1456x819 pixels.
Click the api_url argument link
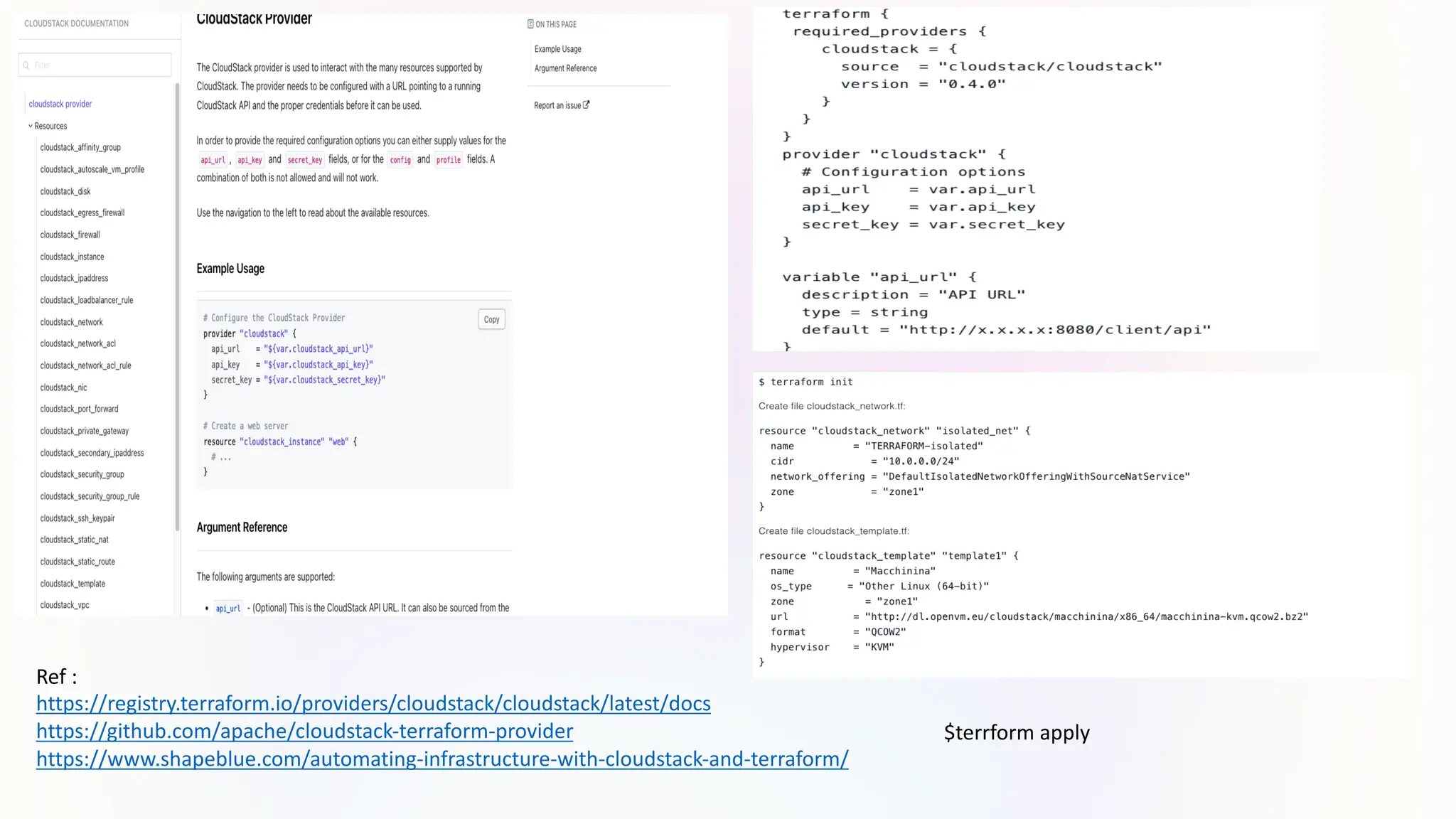pyautogui.click(x=228, y=609)
